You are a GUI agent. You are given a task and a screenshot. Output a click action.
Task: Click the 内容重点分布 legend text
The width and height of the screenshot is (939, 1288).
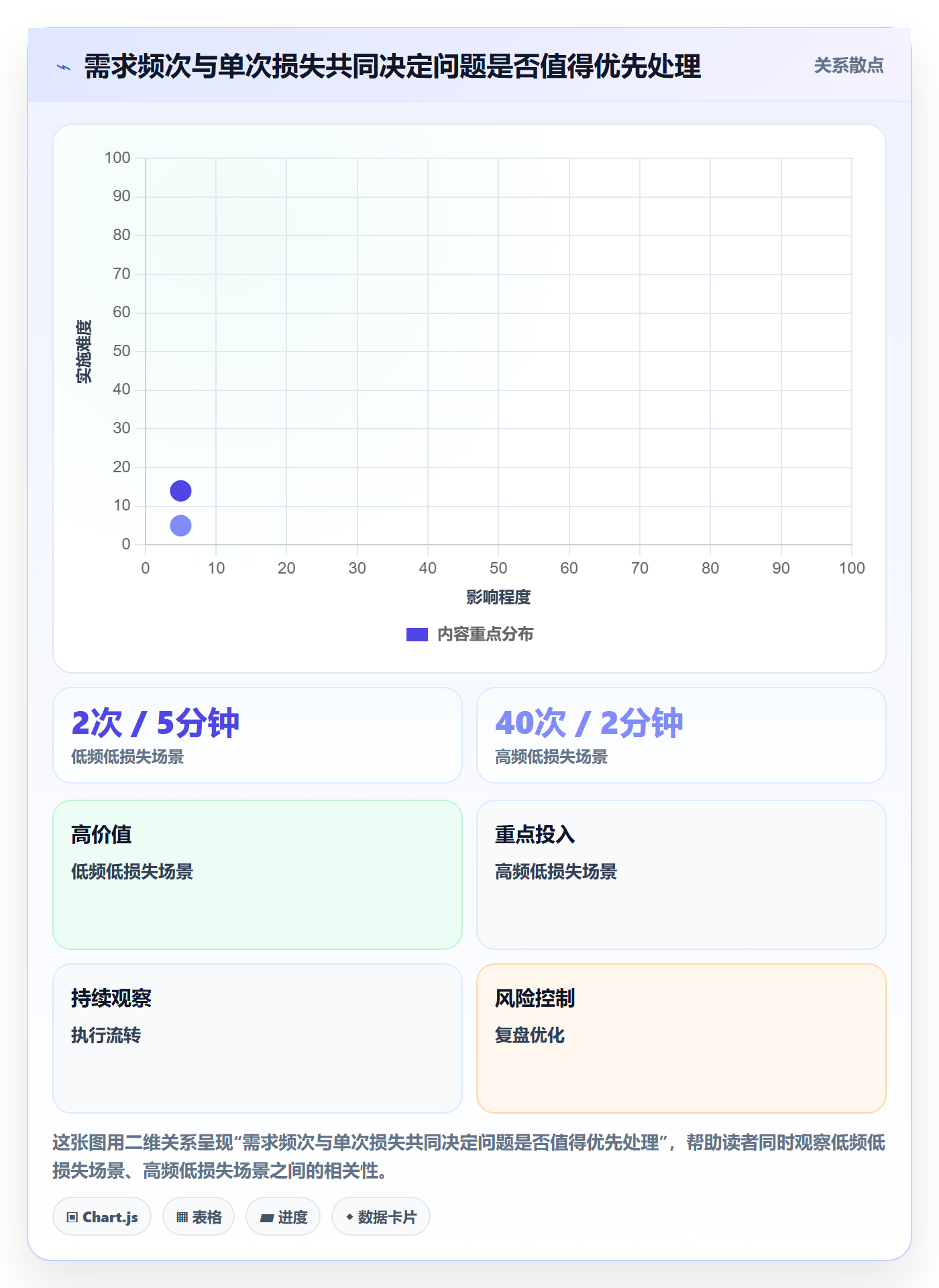[x=485, y=635]
